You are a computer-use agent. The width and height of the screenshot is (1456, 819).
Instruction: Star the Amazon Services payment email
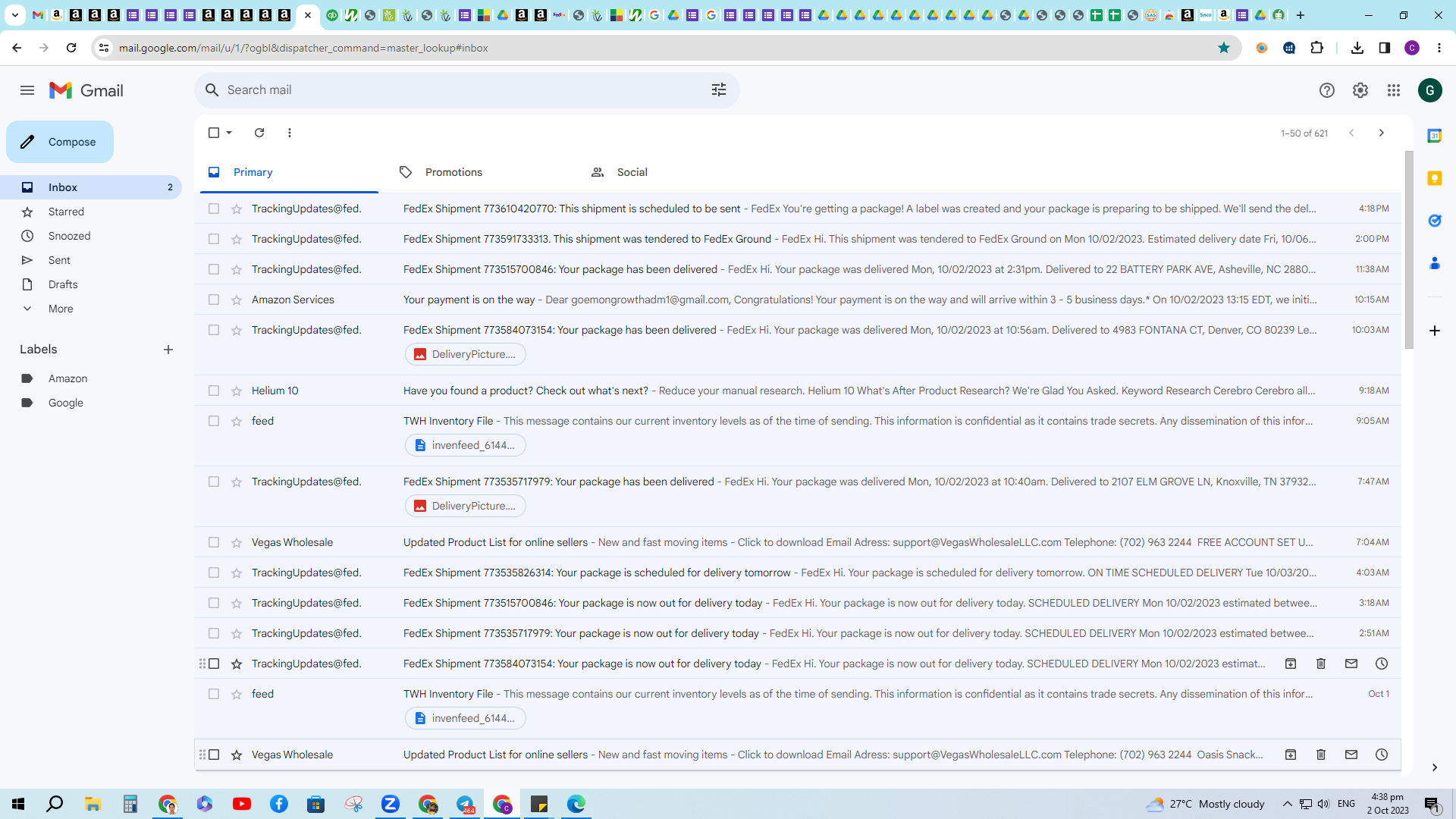(237, 300)
